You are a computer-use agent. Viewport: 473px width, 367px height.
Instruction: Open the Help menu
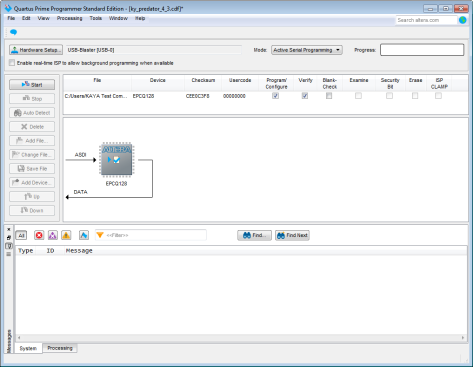click(140, 18)
